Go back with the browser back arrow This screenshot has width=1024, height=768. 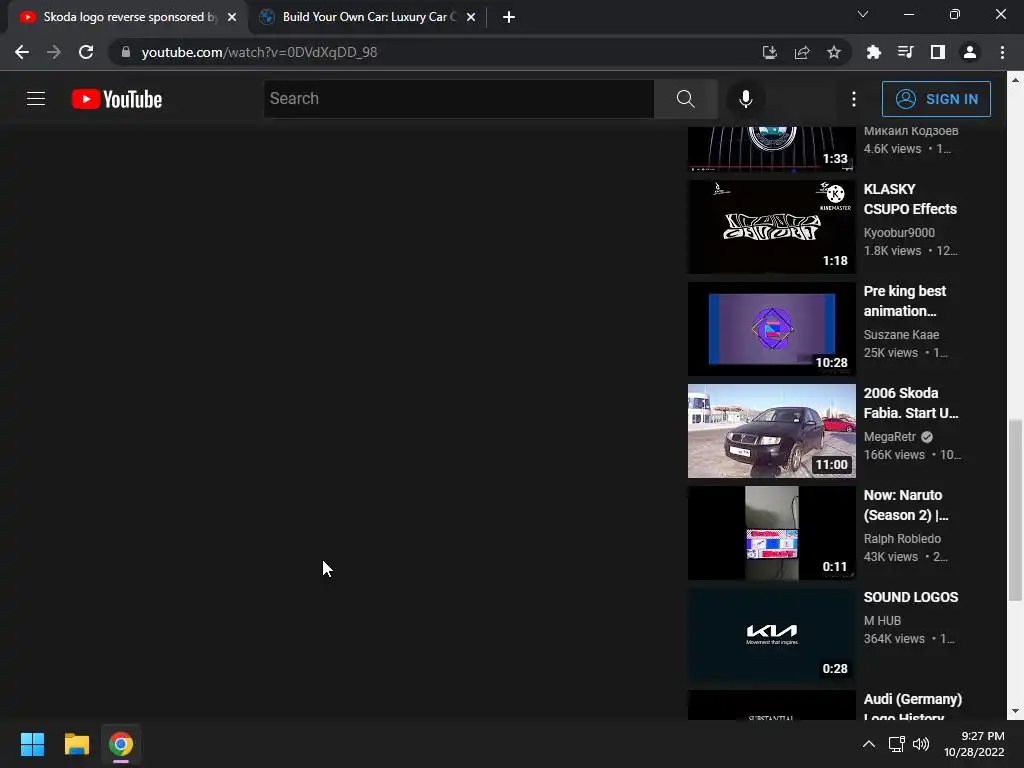click(x=22, y=52)
